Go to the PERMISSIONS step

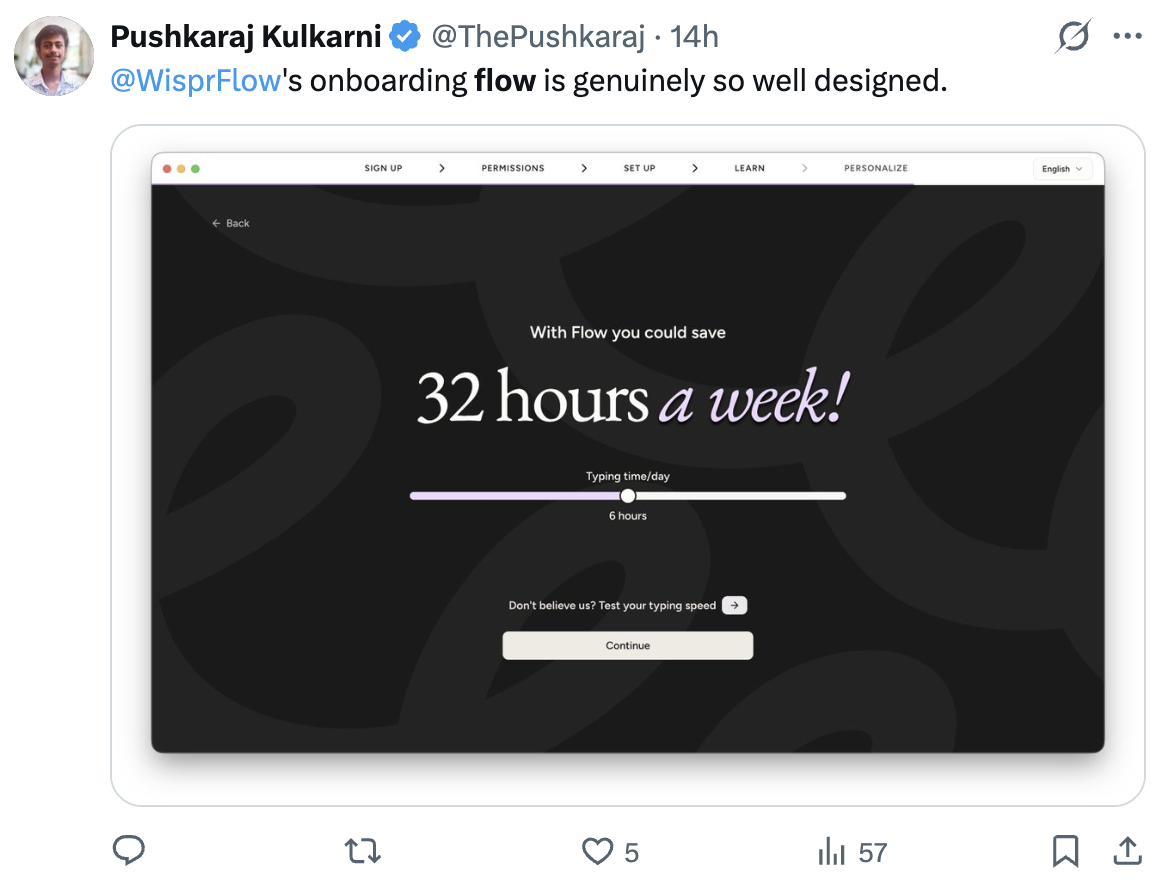tap(512, 168)
